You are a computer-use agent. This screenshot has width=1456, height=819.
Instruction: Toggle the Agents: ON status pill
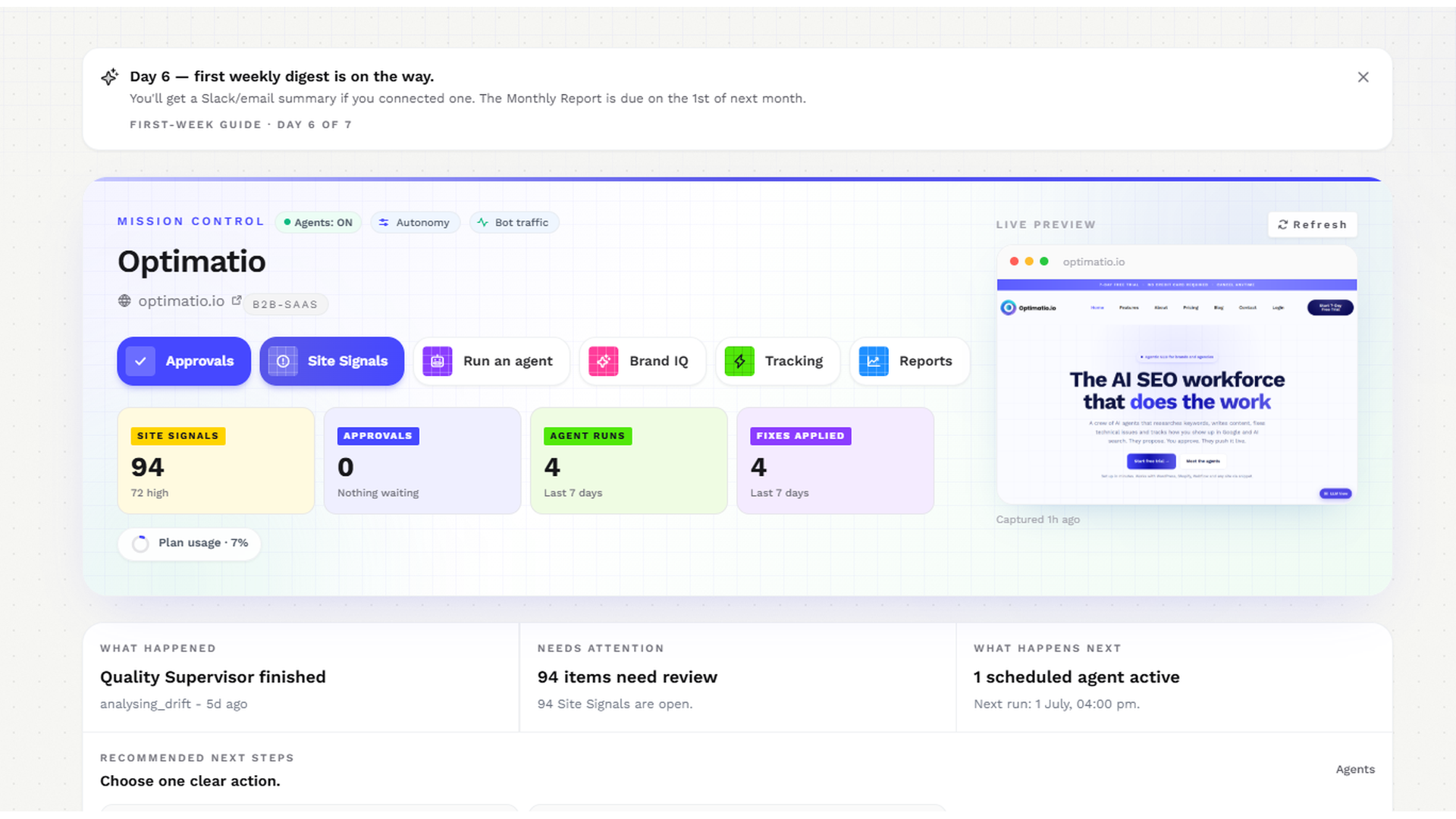point(318,223)
